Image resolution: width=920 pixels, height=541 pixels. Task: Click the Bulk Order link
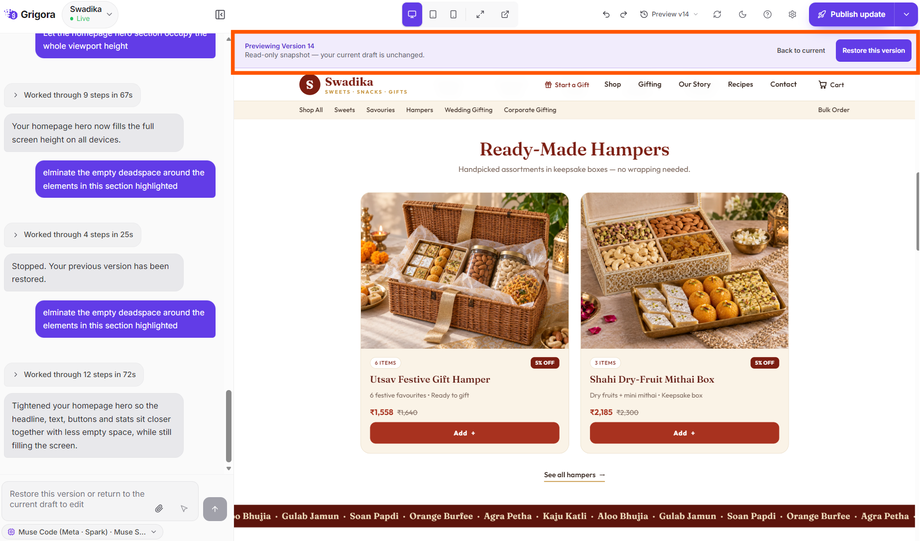click(x=834, y=110)
